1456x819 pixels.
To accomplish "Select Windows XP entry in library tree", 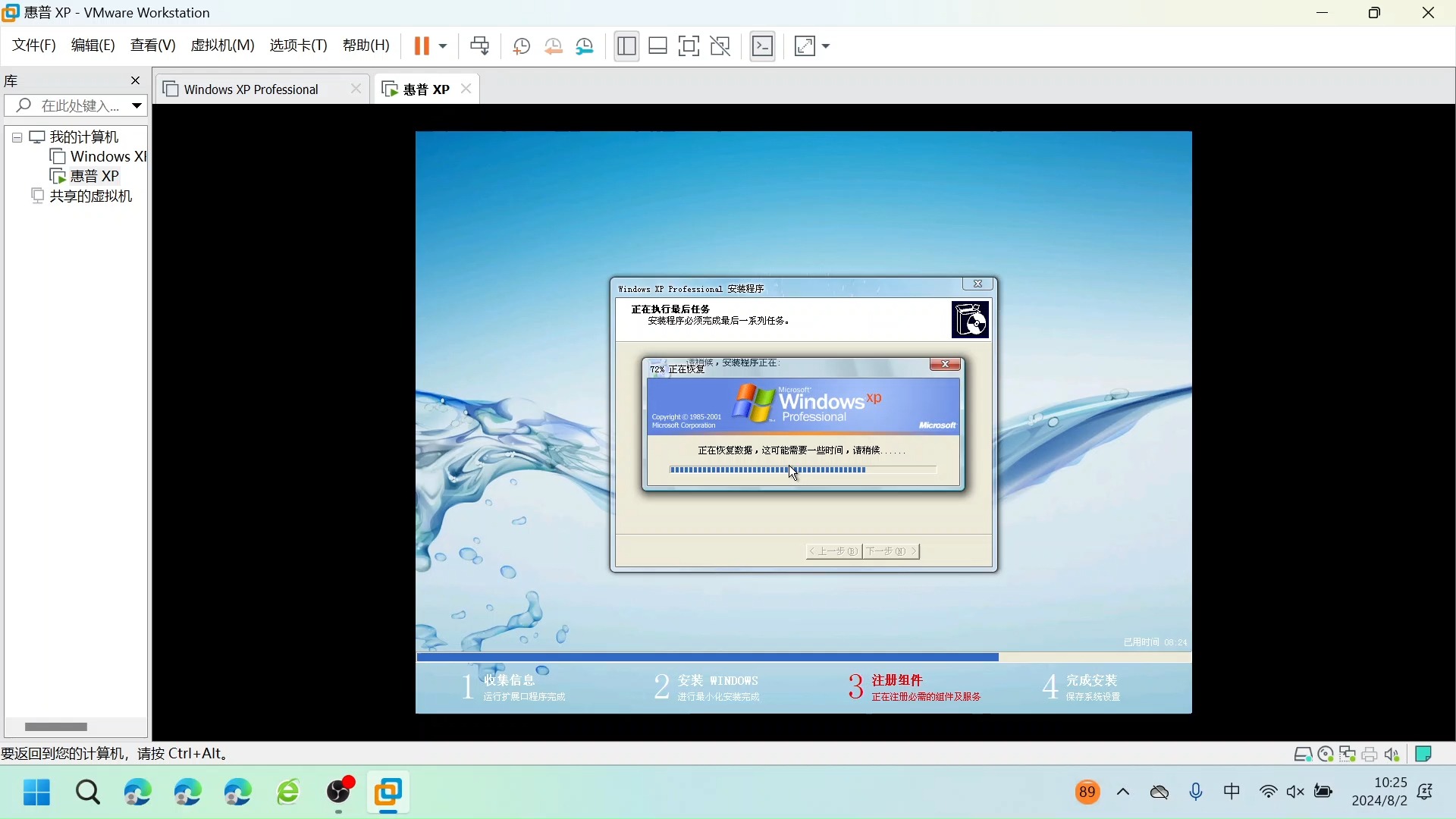I will pyautogui.click(x=108, y=157).
